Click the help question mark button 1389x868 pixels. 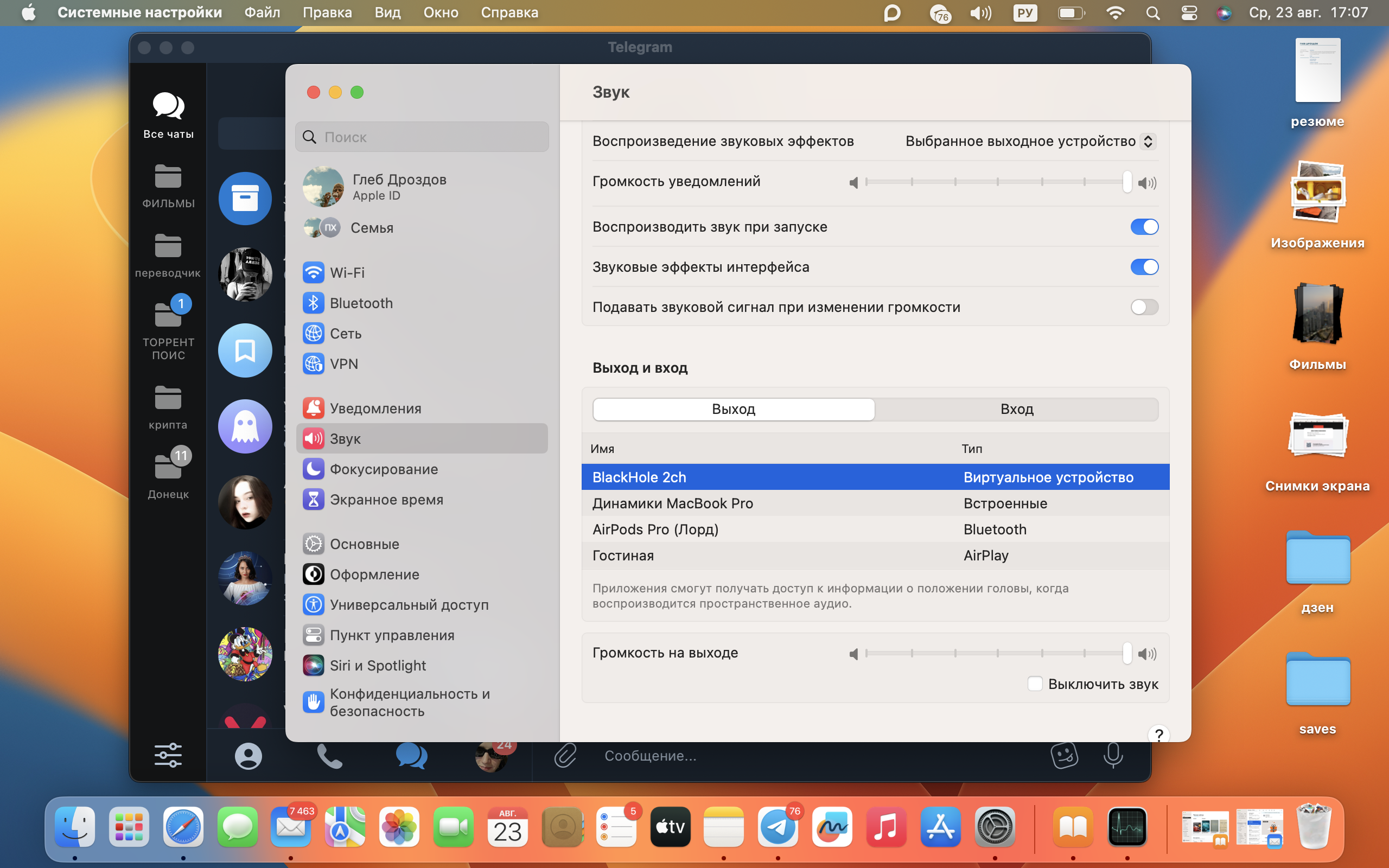pos(1158,735)
